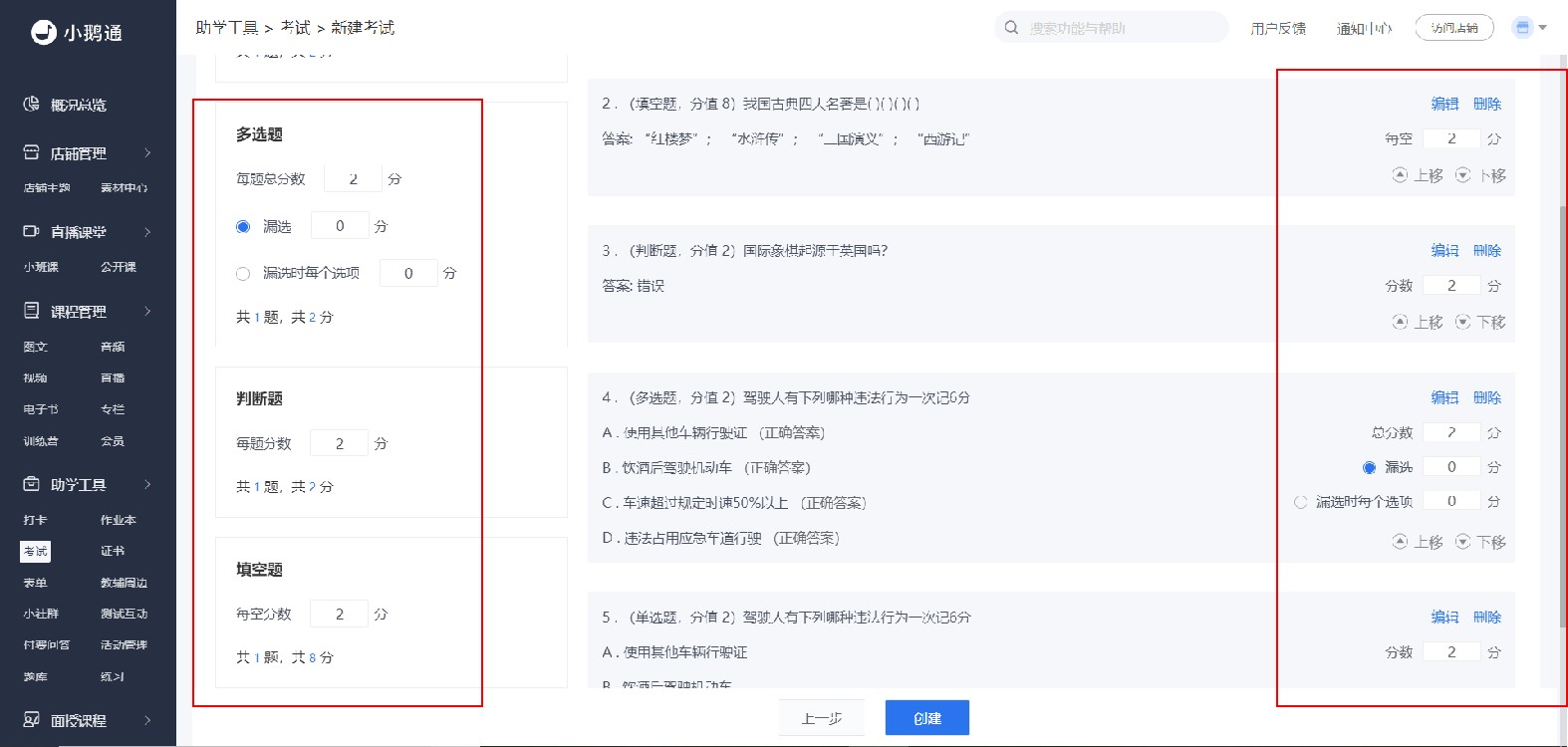1568x747 pixels.
Task: Click 编辑 link for question 3
Action: [1444, 250]
